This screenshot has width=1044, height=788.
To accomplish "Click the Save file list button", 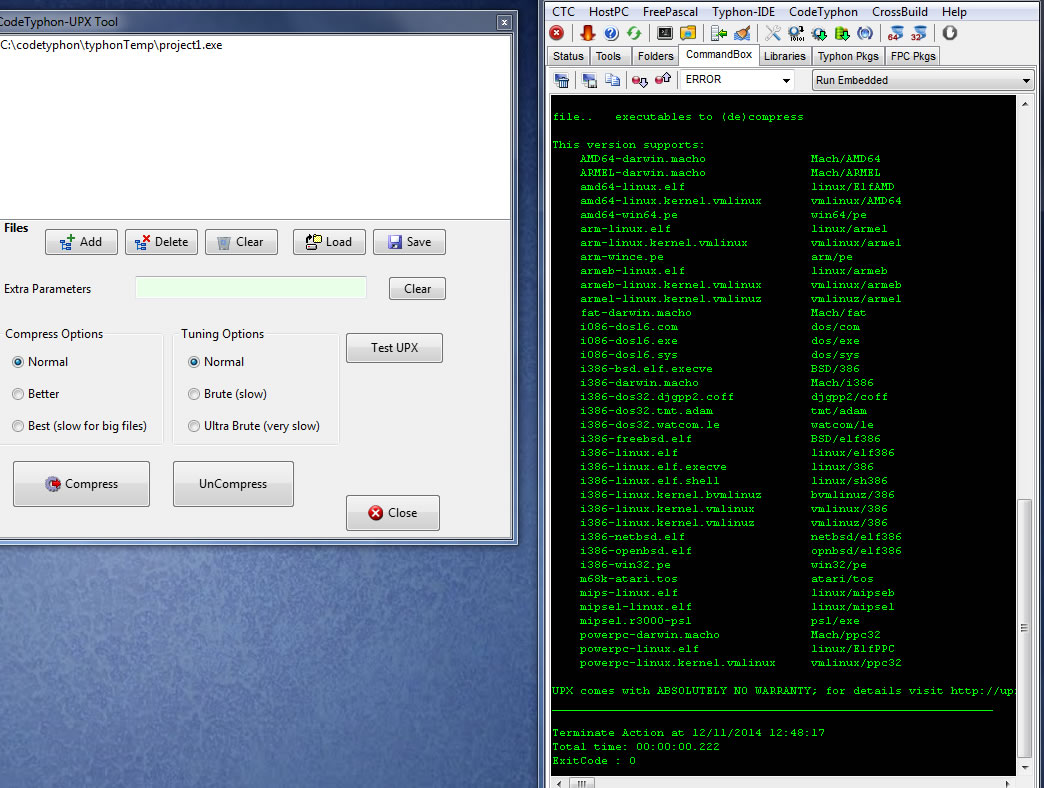I will click(x=409, y=242).
